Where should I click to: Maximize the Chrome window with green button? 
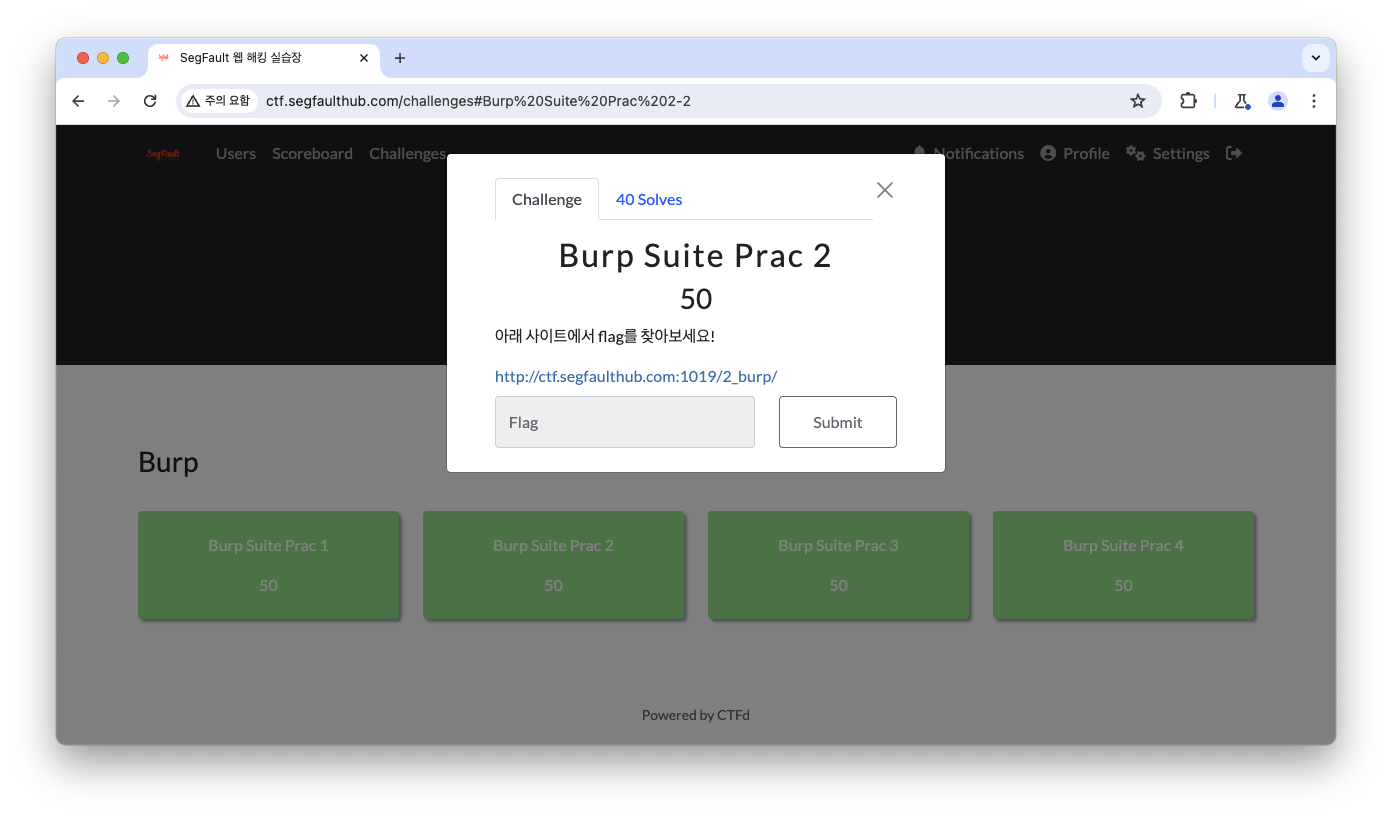(123, 58)
